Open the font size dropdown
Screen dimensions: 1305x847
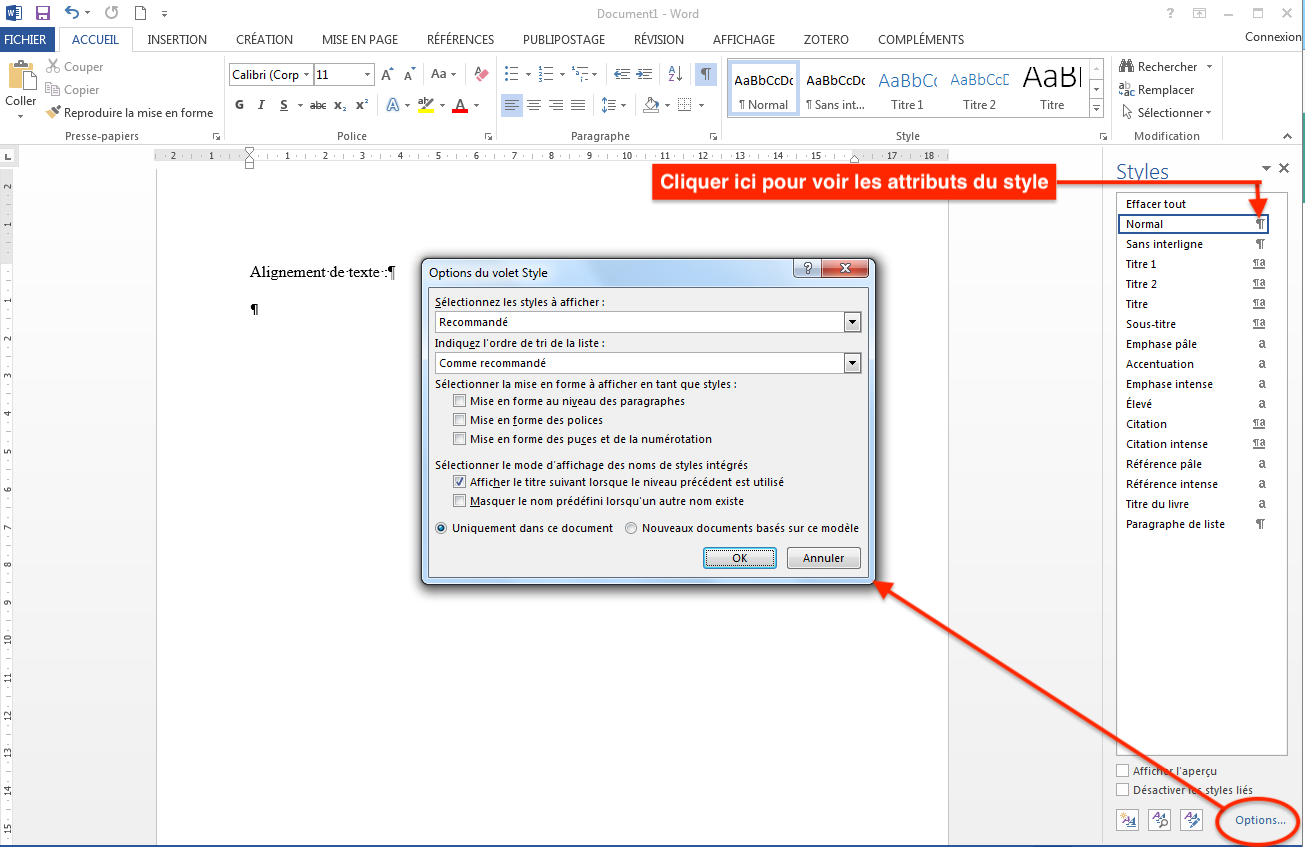[368, 75]
